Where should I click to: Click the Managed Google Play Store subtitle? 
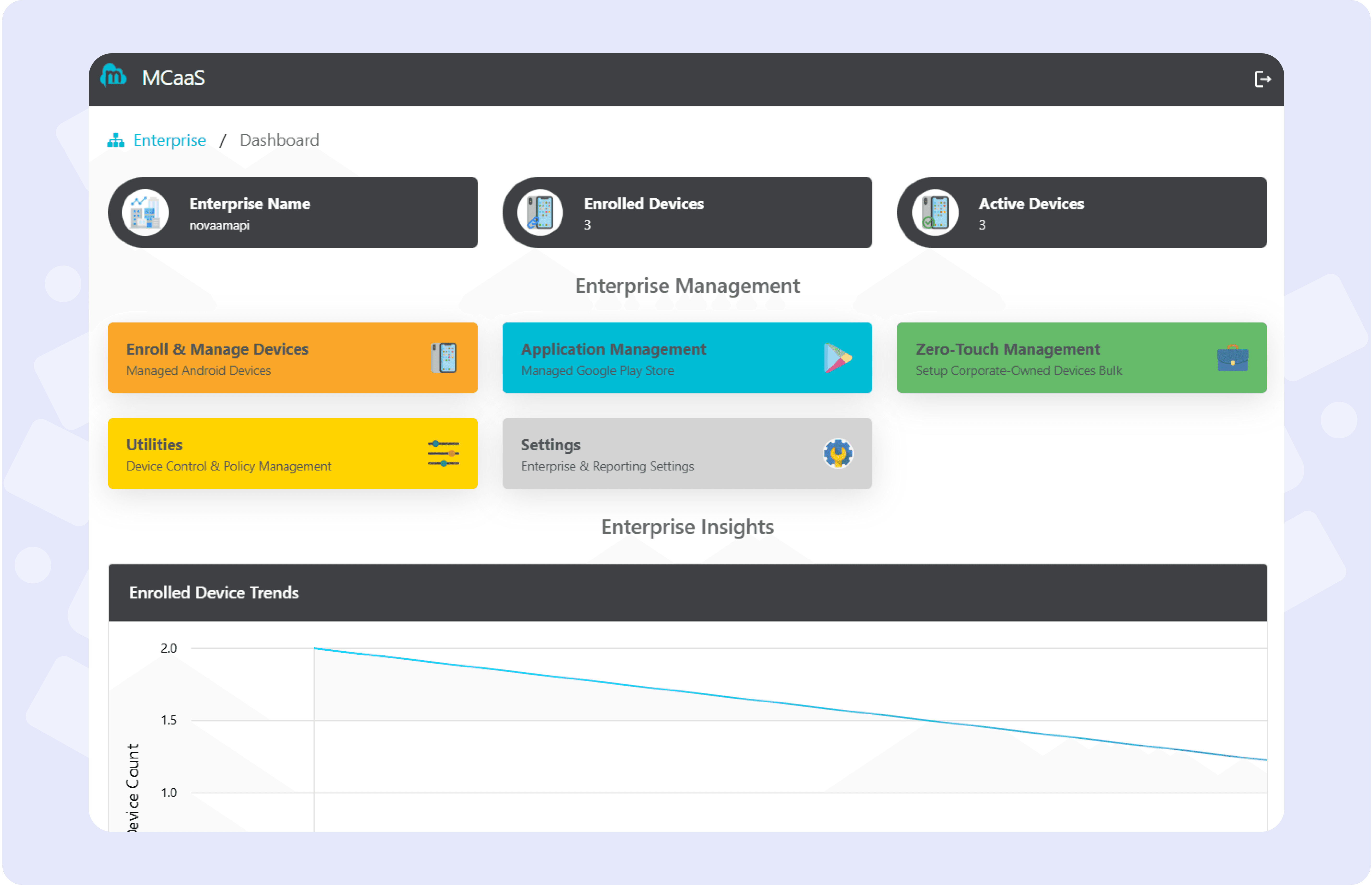click(x=598, y=371)
